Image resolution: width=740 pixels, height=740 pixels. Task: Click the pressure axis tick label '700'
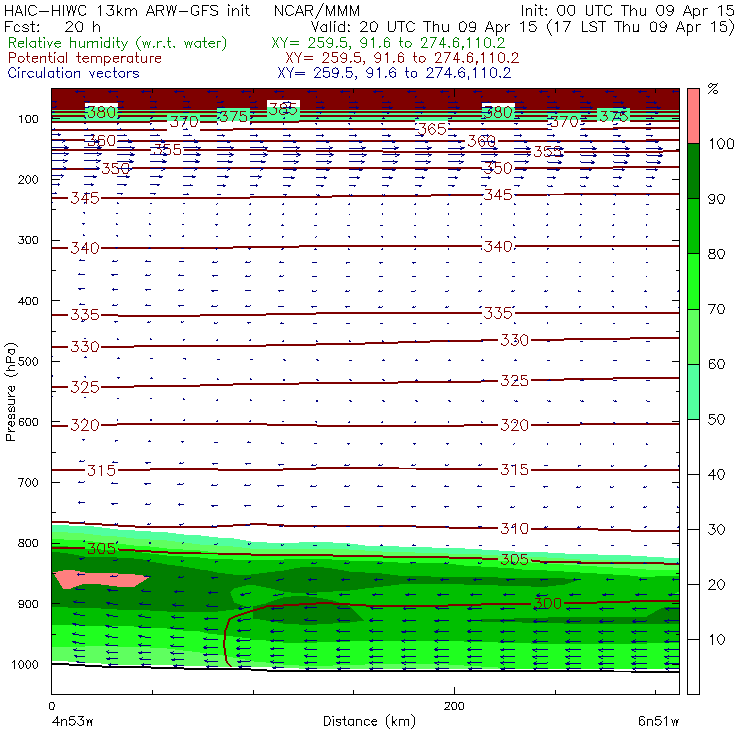pos(28,483)
